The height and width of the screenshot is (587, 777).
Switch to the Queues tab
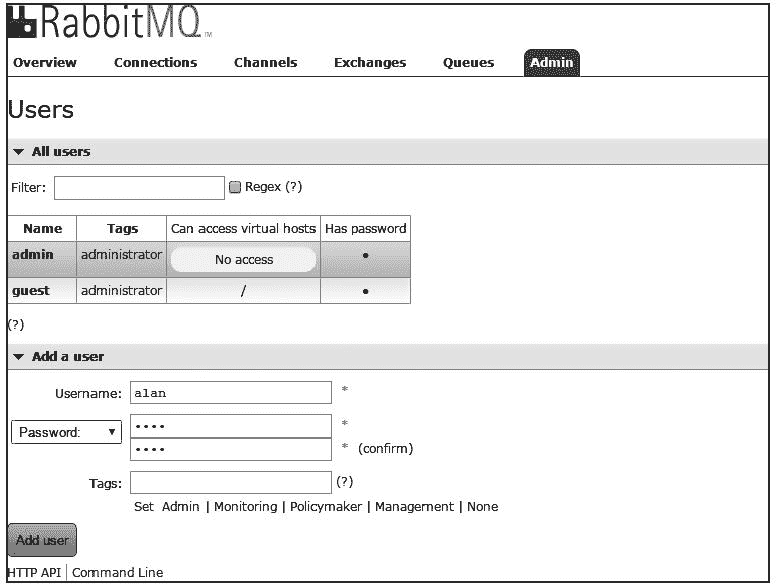pyautogui.click(x=468, y=63)
